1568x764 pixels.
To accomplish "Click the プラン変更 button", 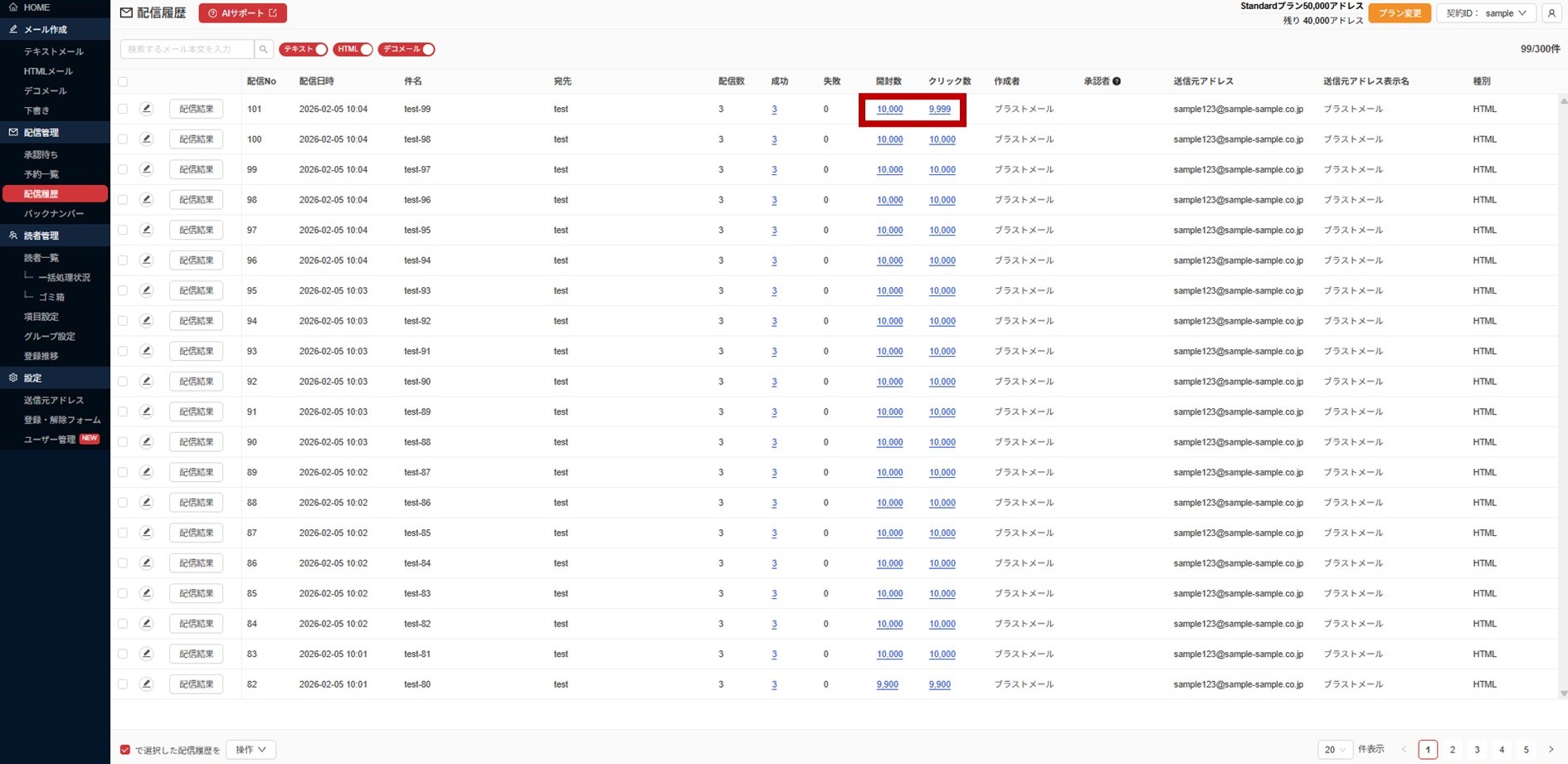I will coord(1400,13).
